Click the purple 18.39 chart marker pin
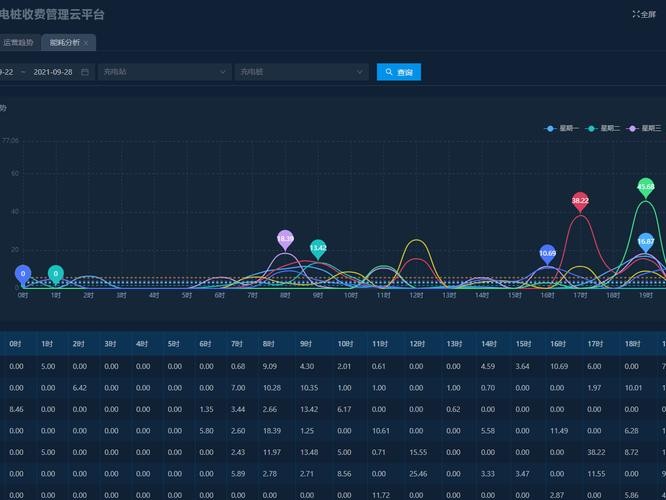This screenshot has height=500, width=666. coord(285,240)
